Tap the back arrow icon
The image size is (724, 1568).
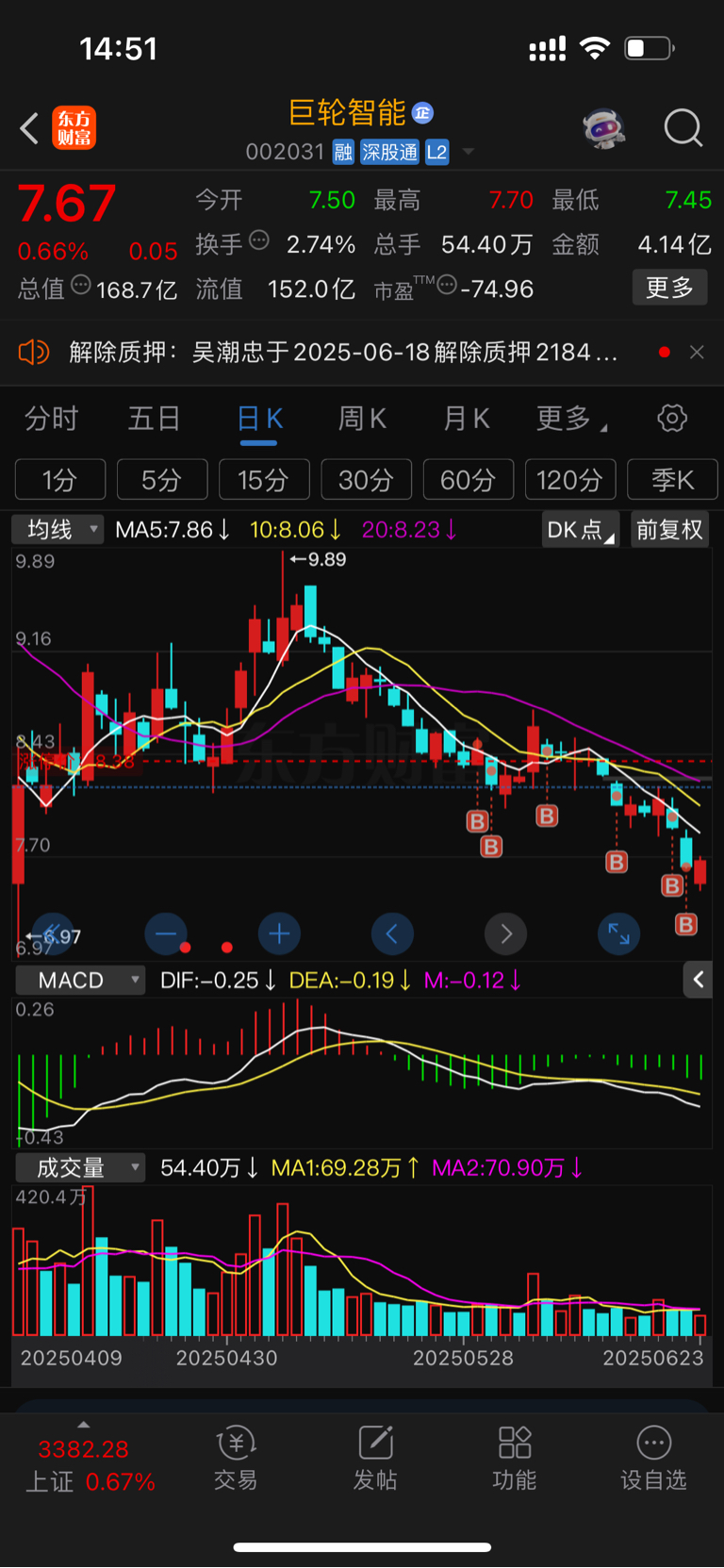tap(29, 128)
